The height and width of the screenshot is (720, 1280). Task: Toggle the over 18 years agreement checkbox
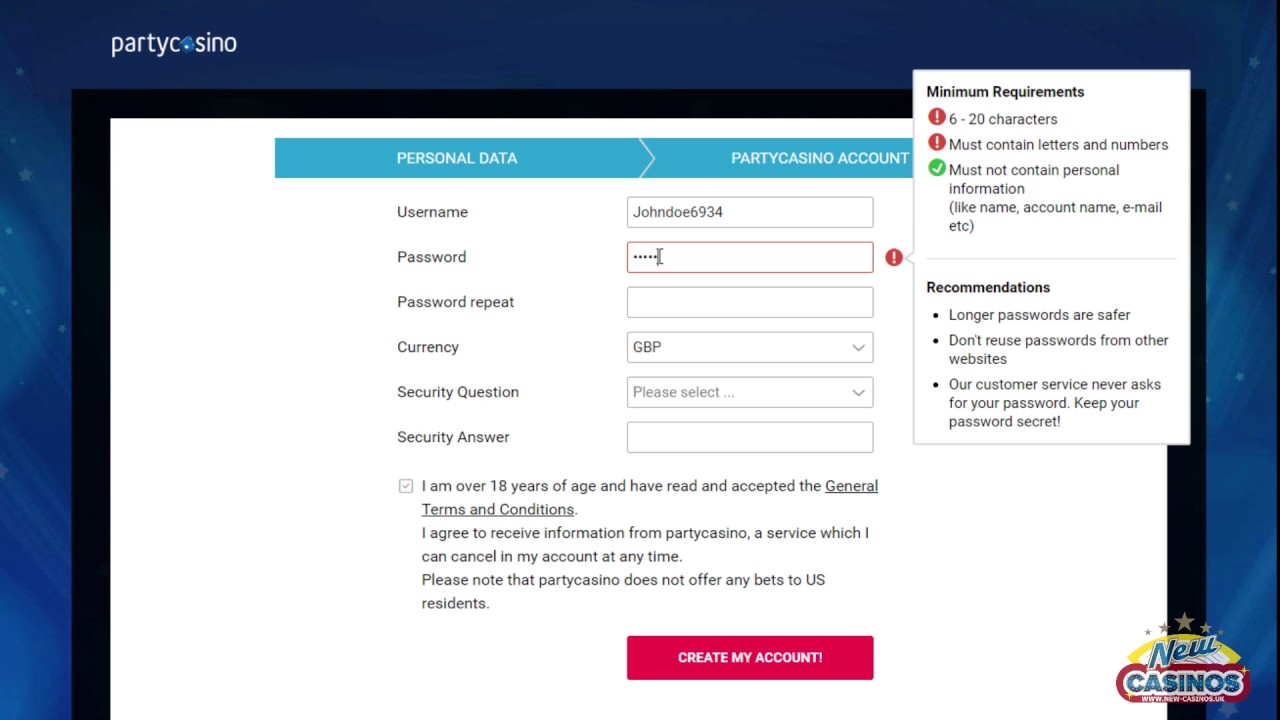[405, 486]
